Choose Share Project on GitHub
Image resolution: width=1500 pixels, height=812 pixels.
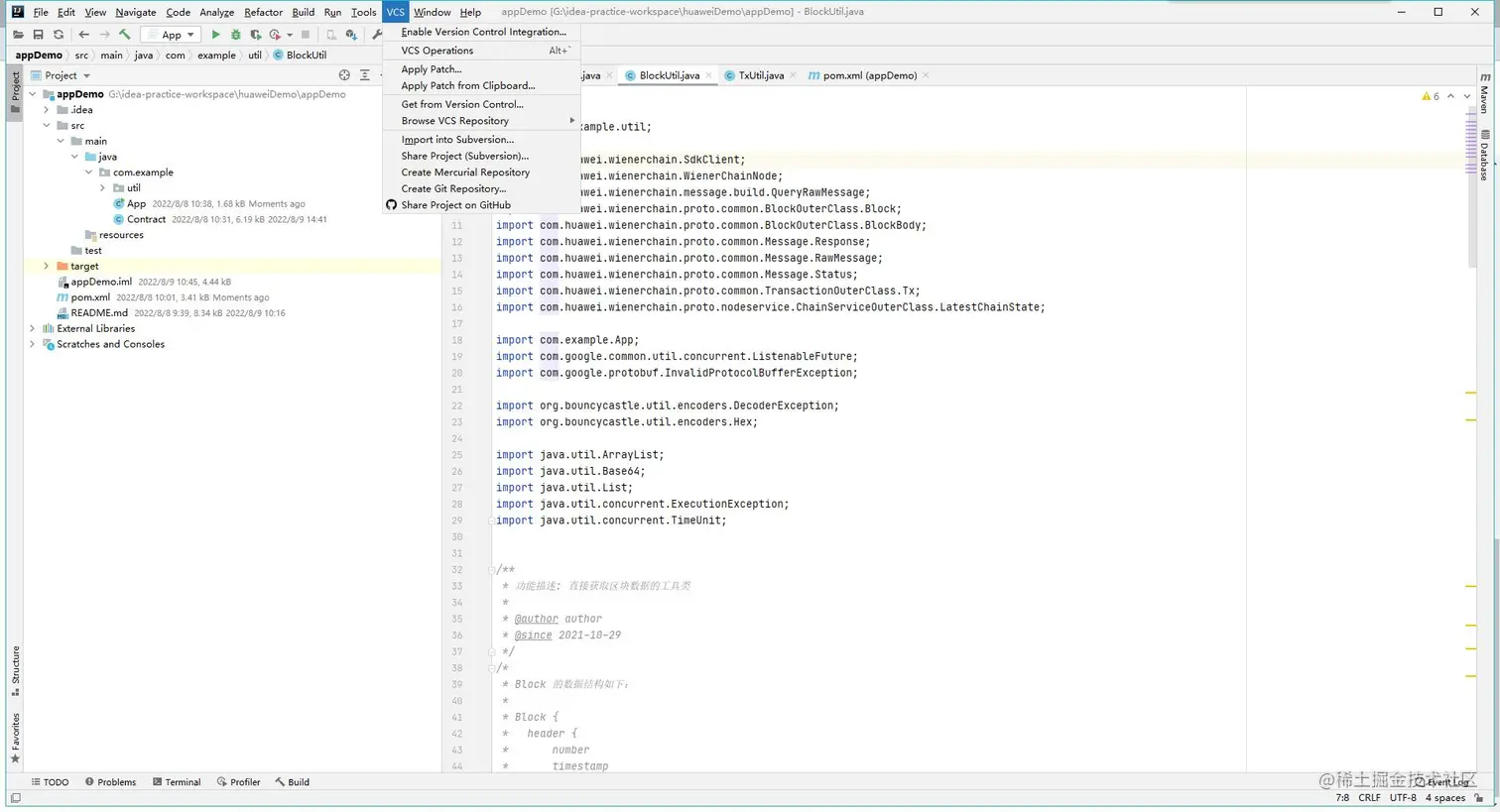[481, 205]
